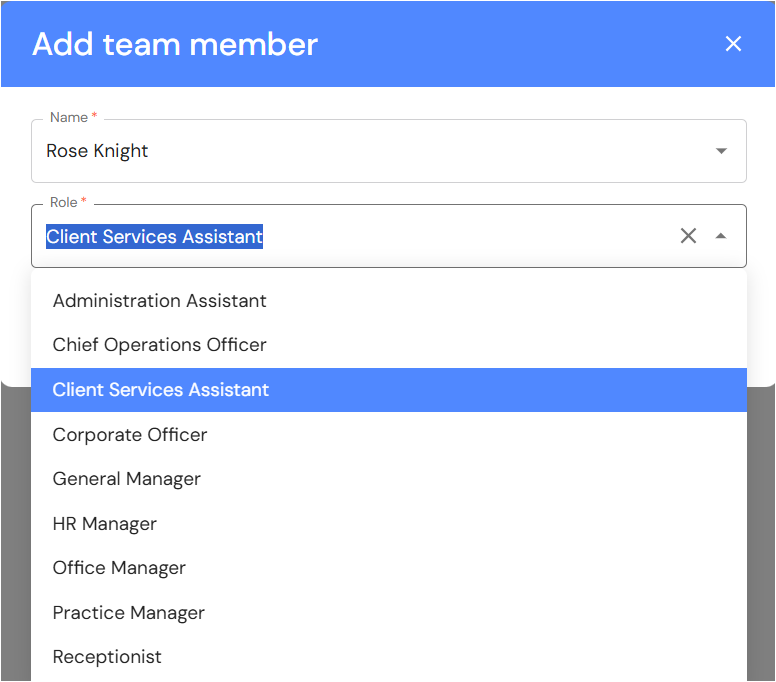Screen dimensions: 776x682
Task: Select Corporate Officer role option
Action: click(130, 435)
